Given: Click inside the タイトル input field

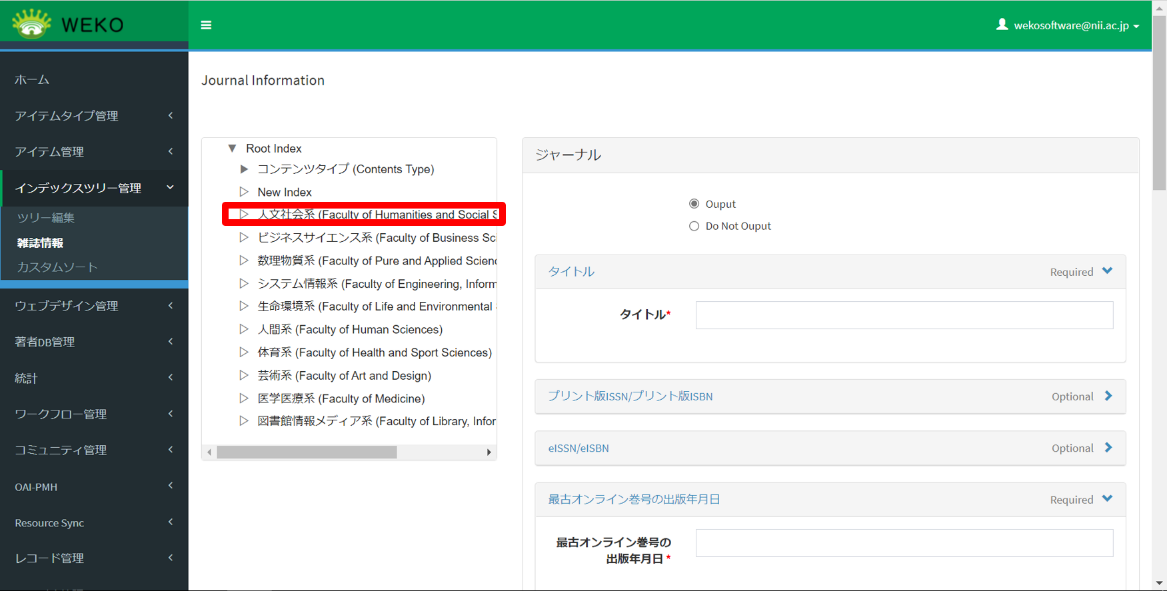Looking at the screenshot, I should (903, 314).
